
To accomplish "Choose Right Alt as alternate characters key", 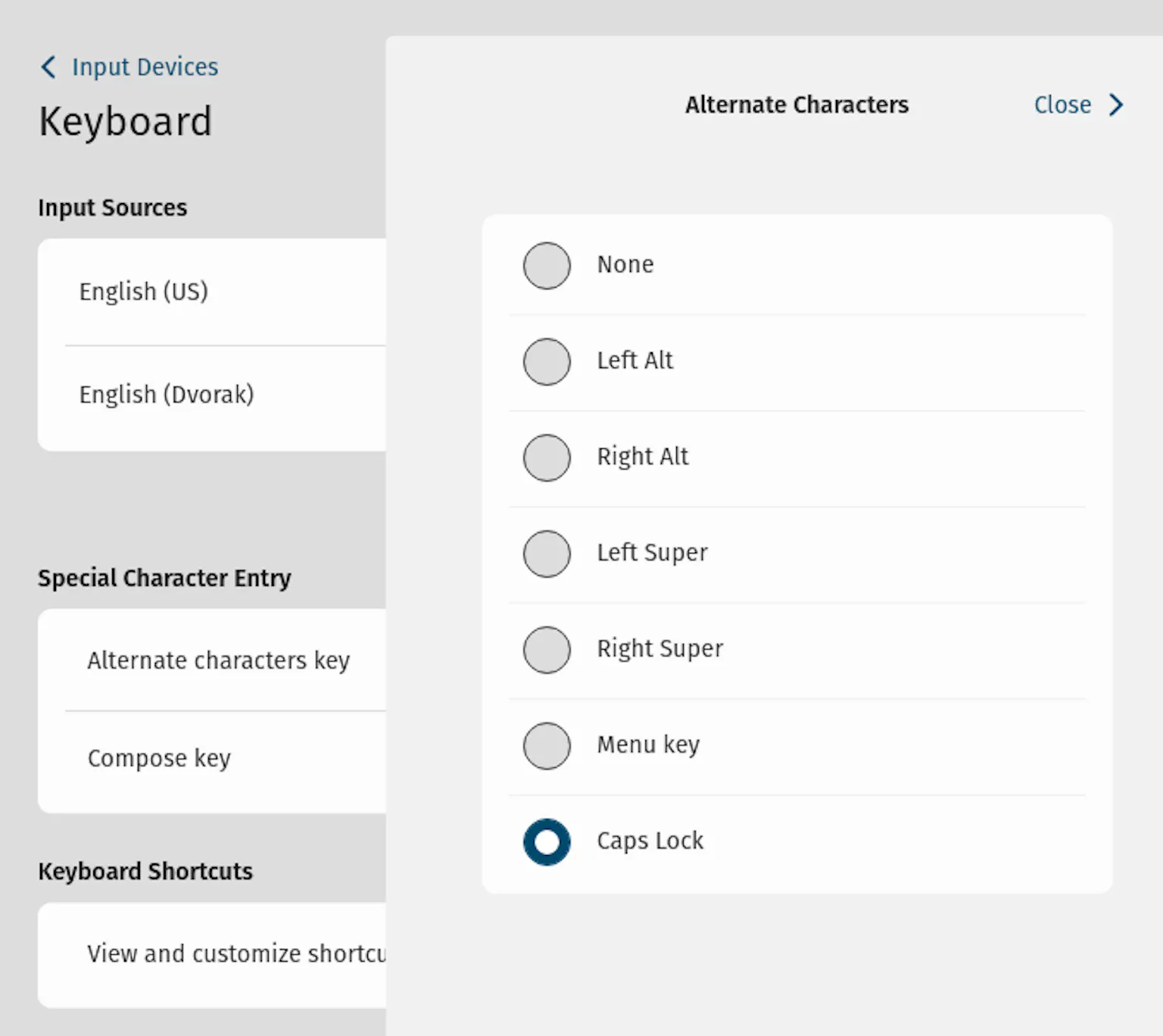I will pyautogui.click(x=547, y=457).
